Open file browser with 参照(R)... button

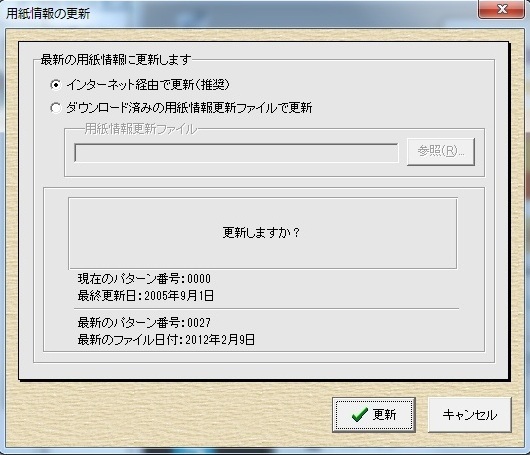(441, 151)
